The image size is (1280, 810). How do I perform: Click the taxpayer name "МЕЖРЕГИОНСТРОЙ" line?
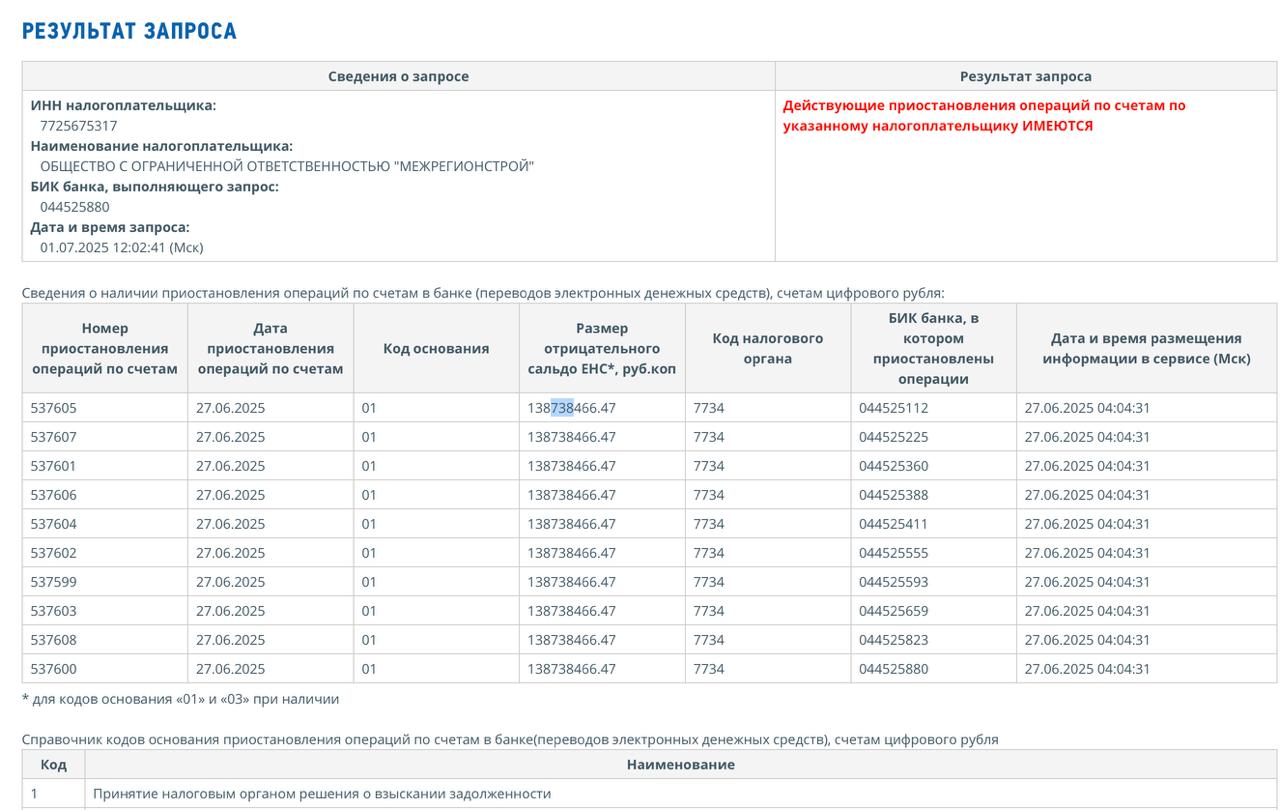286,166
